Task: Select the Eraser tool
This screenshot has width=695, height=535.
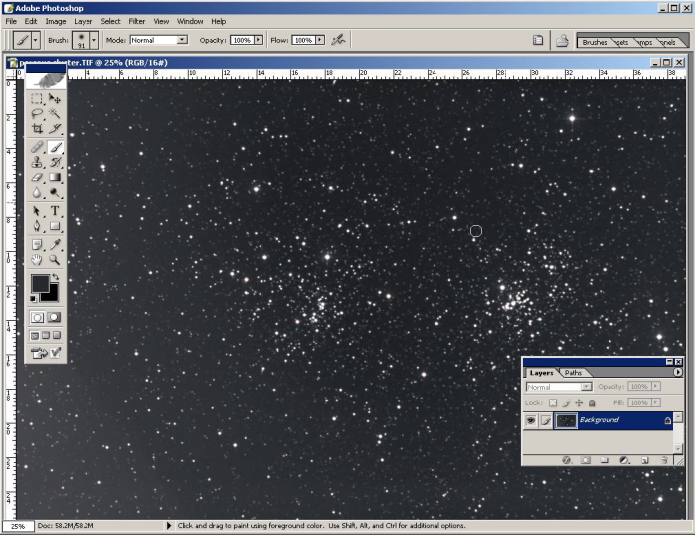Action: point(37,177)
